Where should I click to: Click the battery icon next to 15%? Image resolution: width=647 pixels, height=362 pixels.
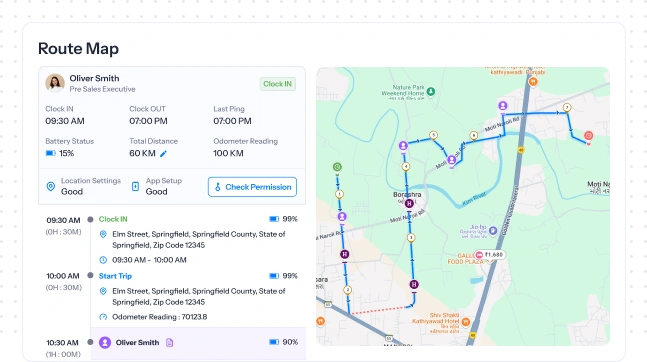(50, 153)
